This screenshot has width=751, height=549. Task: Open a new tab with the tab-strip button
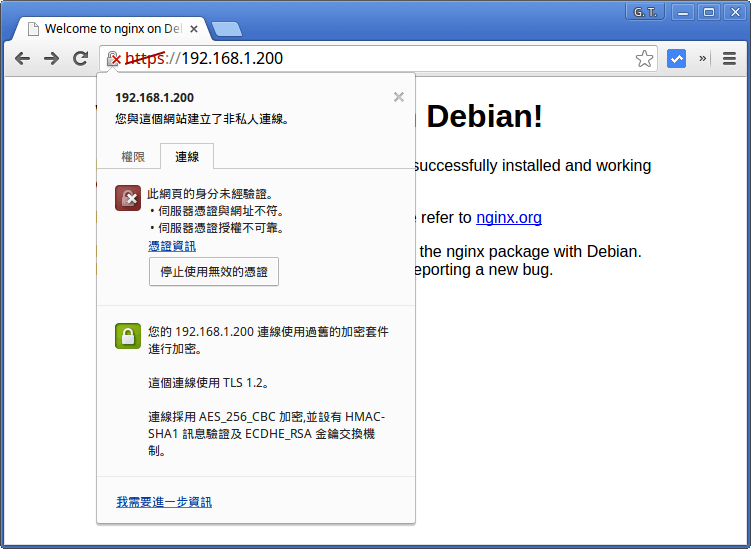point(227,29)
